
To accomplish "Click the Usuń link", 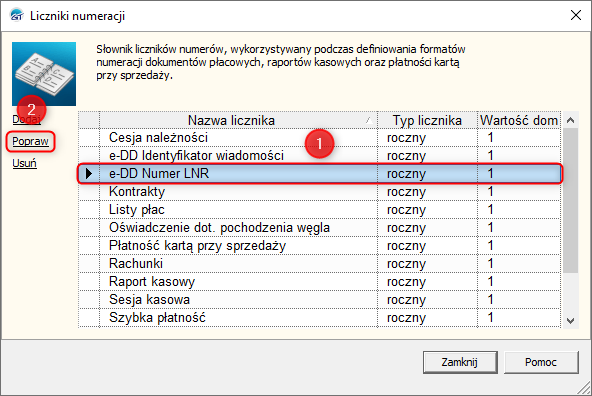I will pyautogui.click(x=25, y=163).
